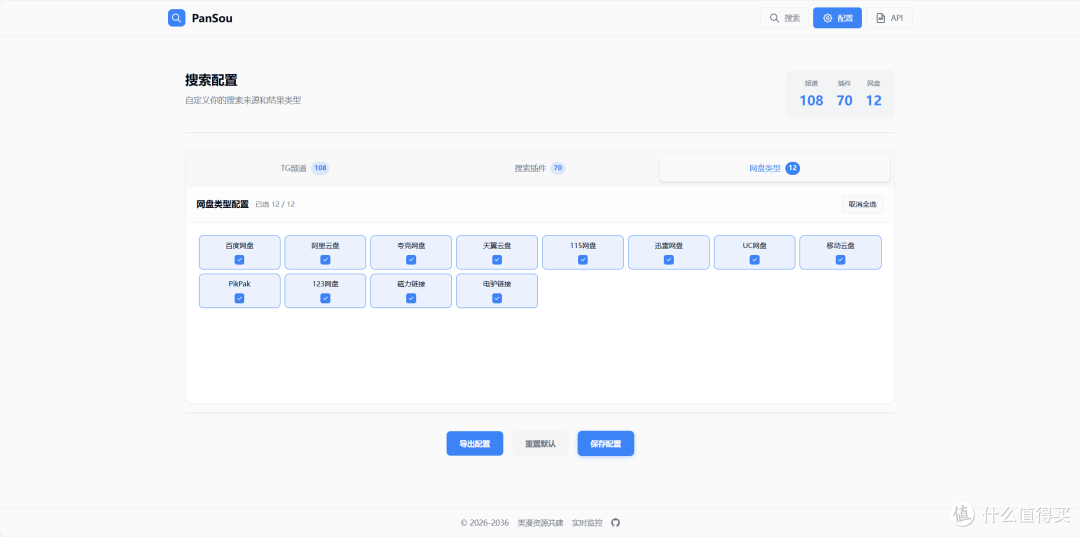Click the 取消全选 button
The image size is (1080, 537).
(x=862, y=204)
